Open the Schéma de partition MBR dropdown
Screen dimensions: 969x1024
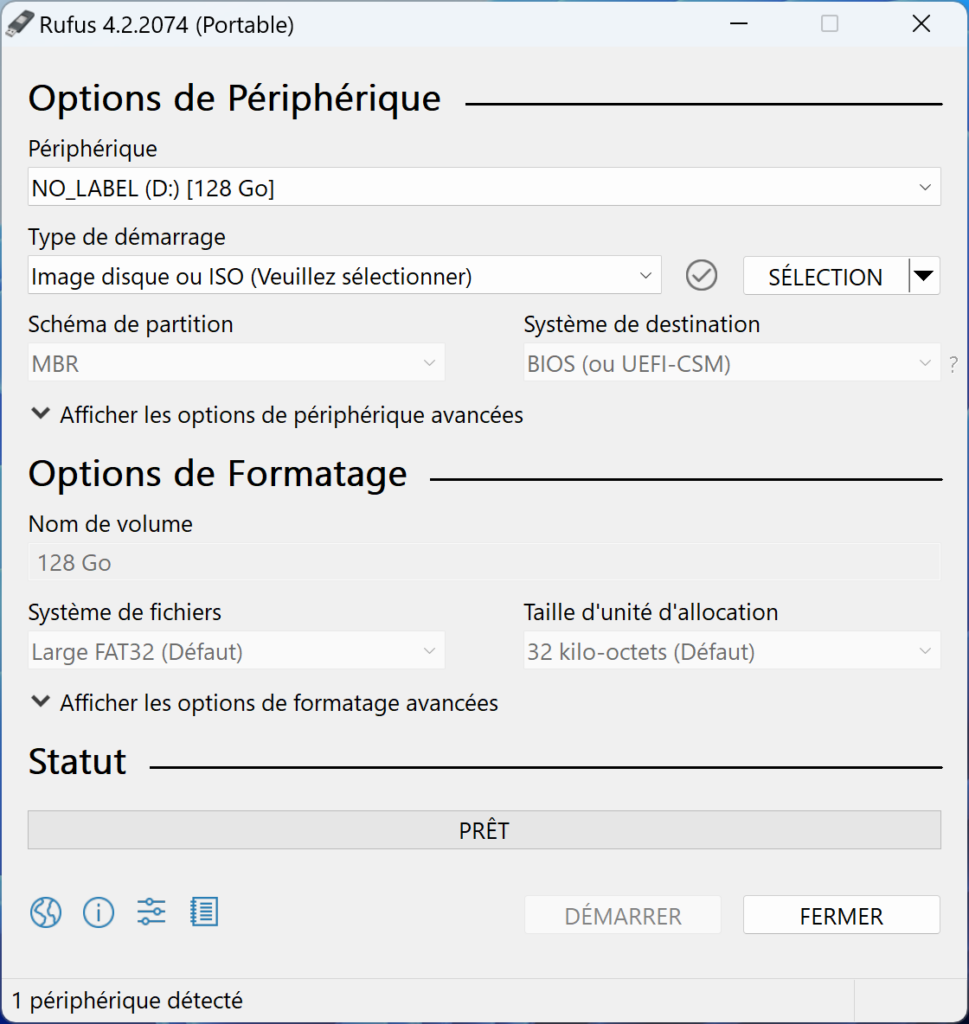236,363
